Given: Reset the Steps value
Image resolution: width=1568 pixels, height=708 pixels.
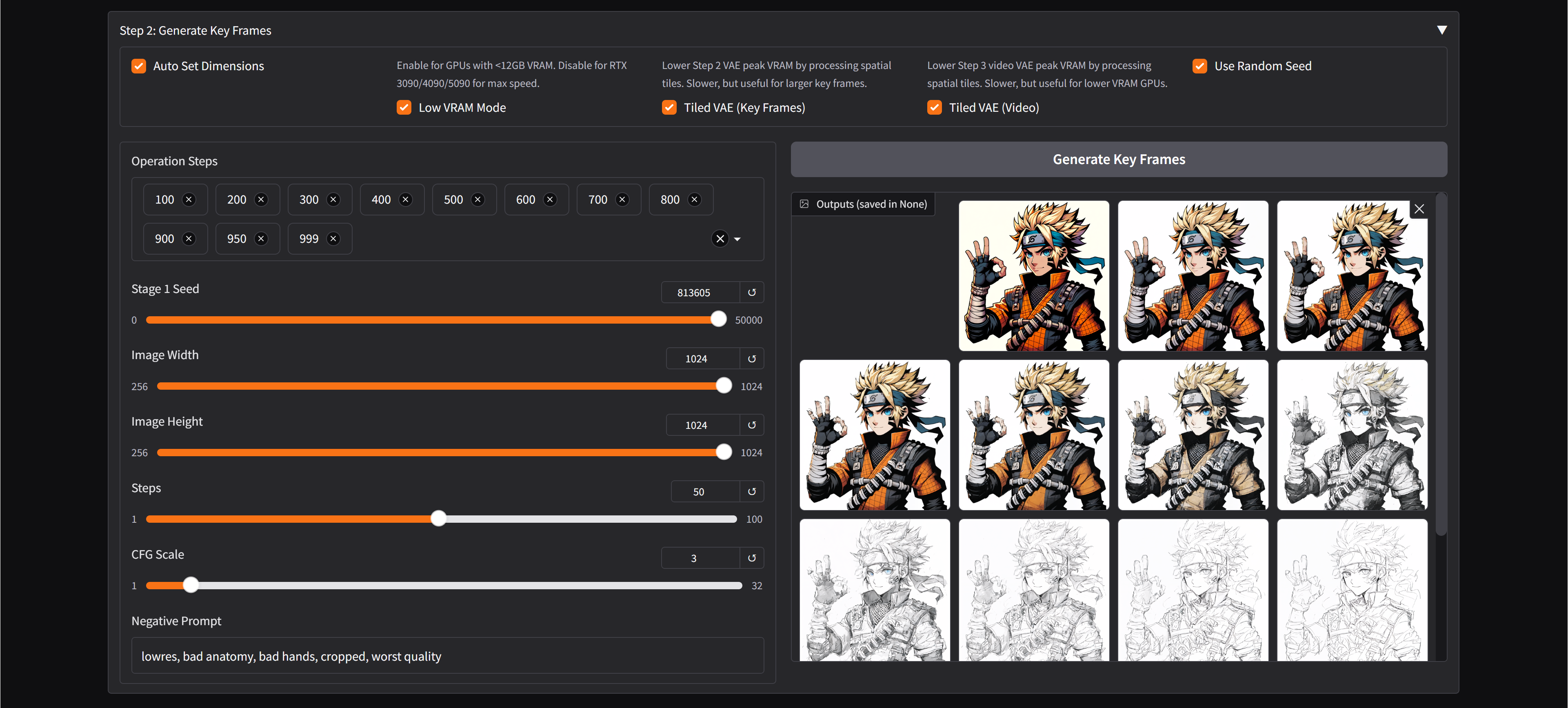Looking at the screenshot, I should tap(752, 492).
